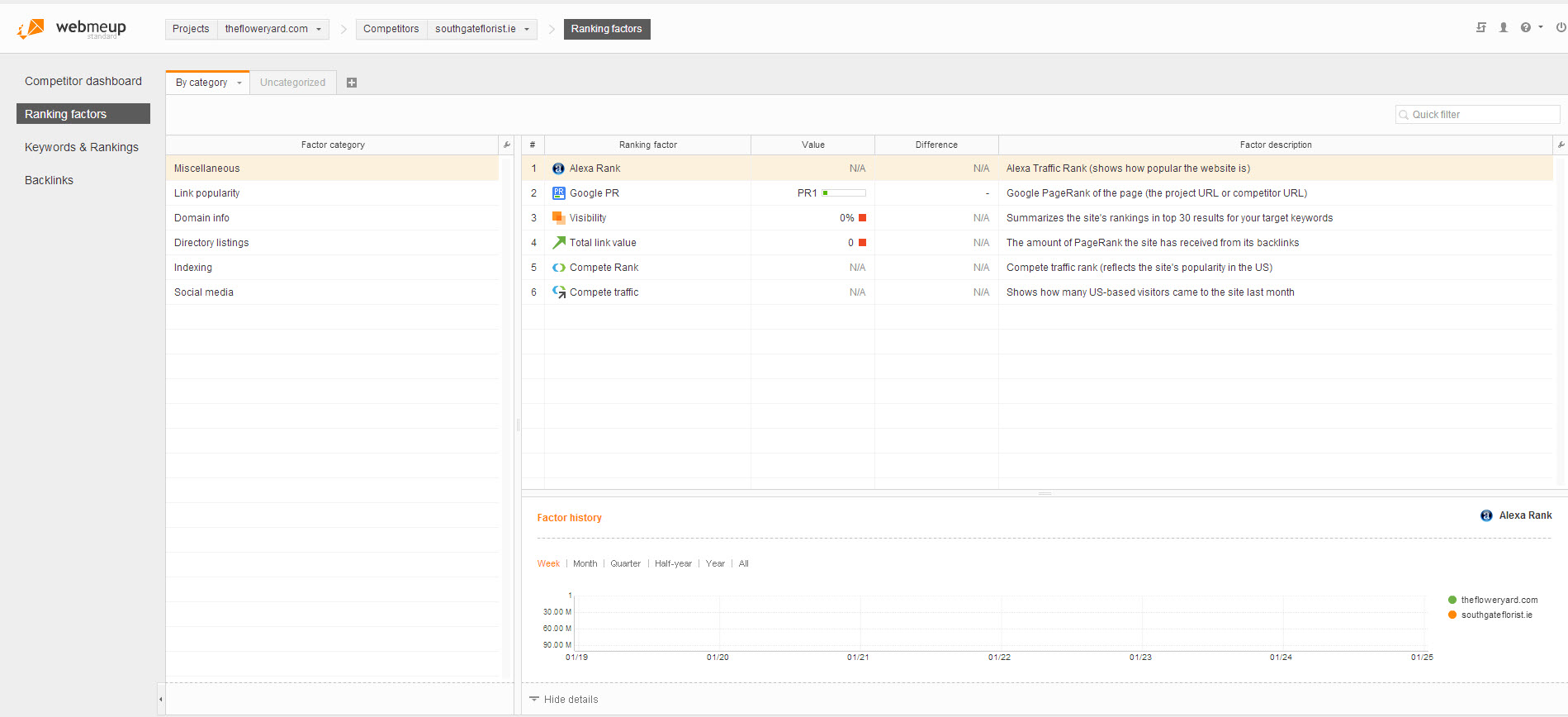Show Quarter factor history range
The height and width of the screenshot is (717, 1568).
click(625, 563)
